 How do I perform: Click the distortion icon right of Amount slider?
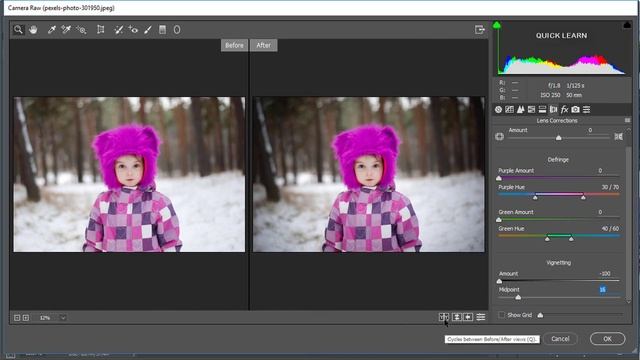click(619, 136)
